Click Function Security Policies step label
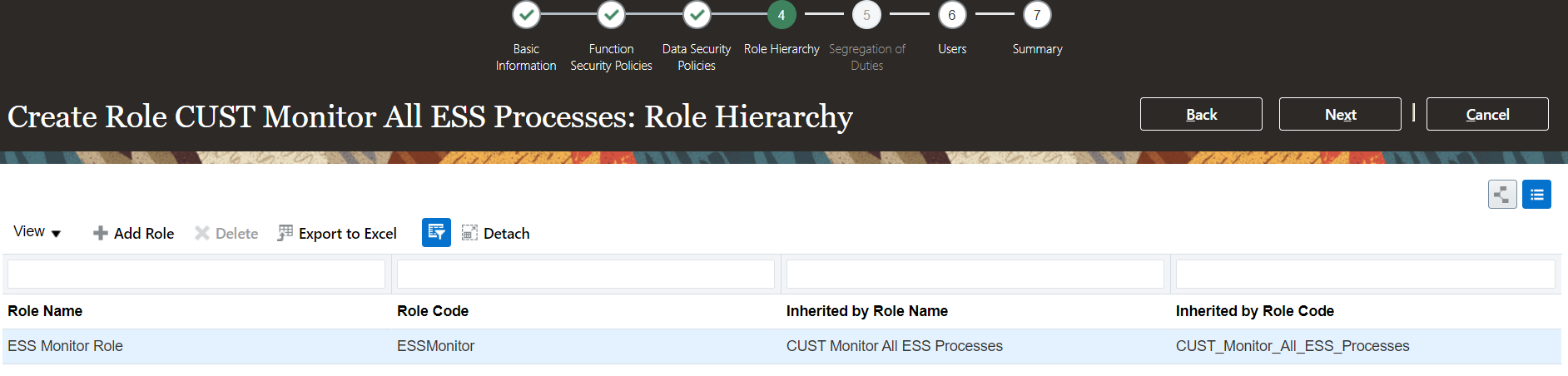Screen dimensions: 1568x376 (611, 57)
